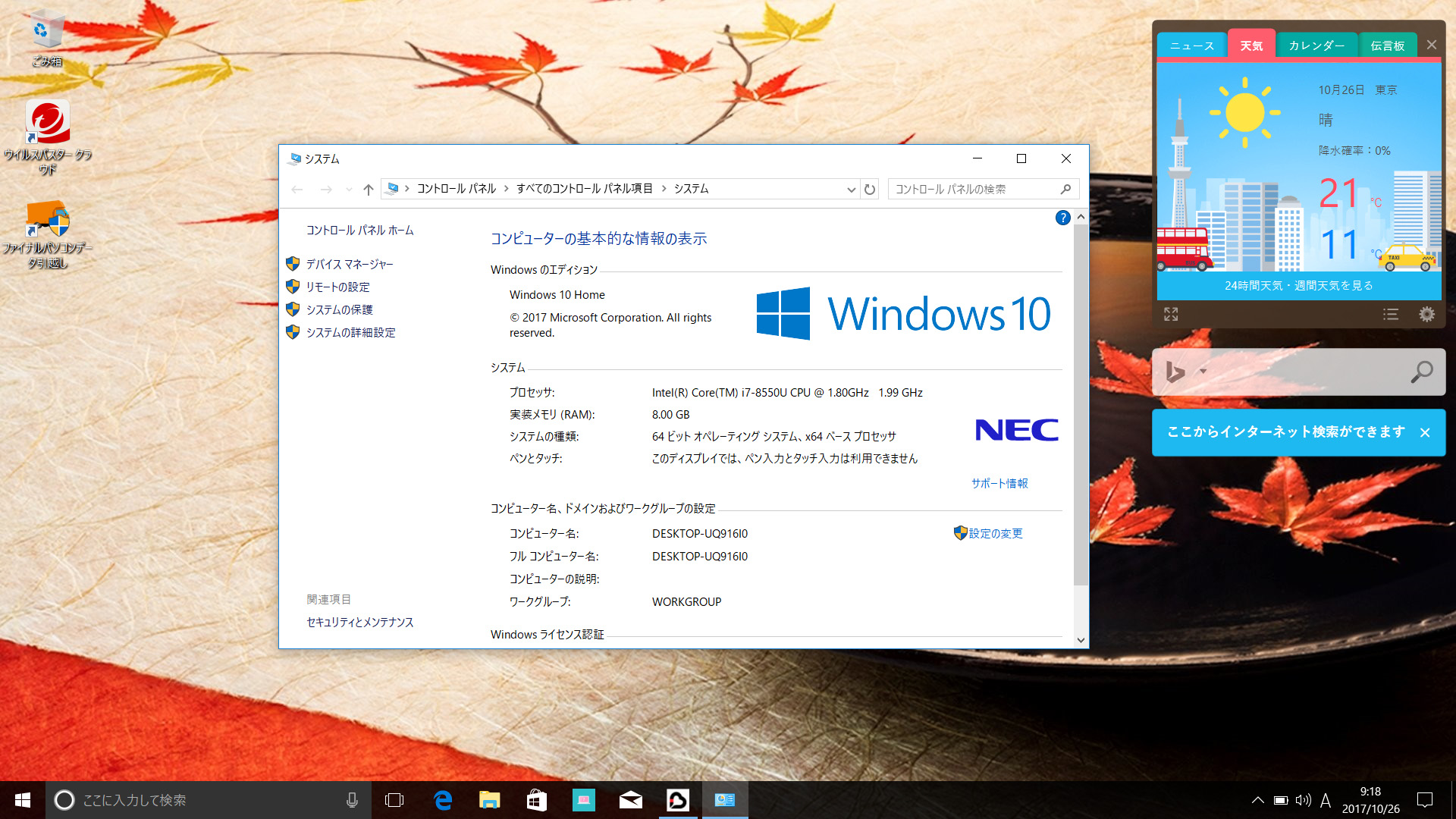Open the Bing search engine dropdown arrow
Image resolution: width=1456 pixels, height=819 pixels.
[1203, 372]
